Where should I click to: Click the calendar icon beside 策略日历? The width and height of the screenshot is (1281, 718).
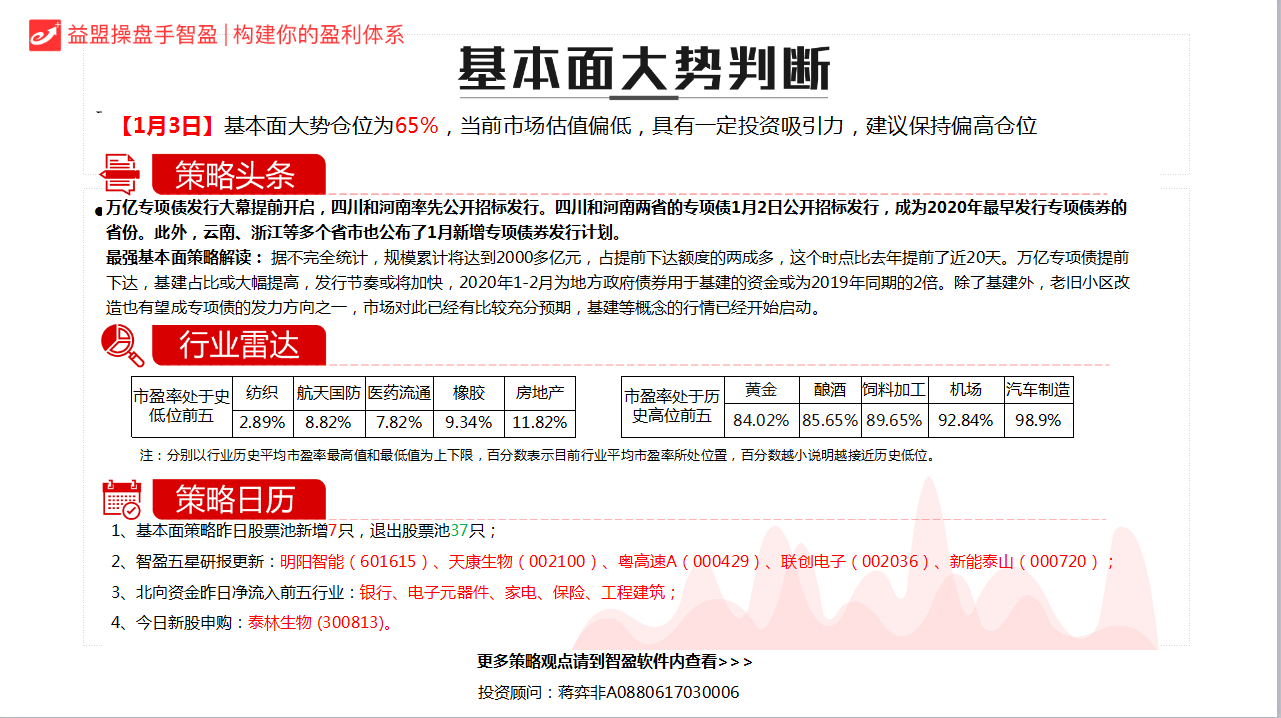[122, 498]
